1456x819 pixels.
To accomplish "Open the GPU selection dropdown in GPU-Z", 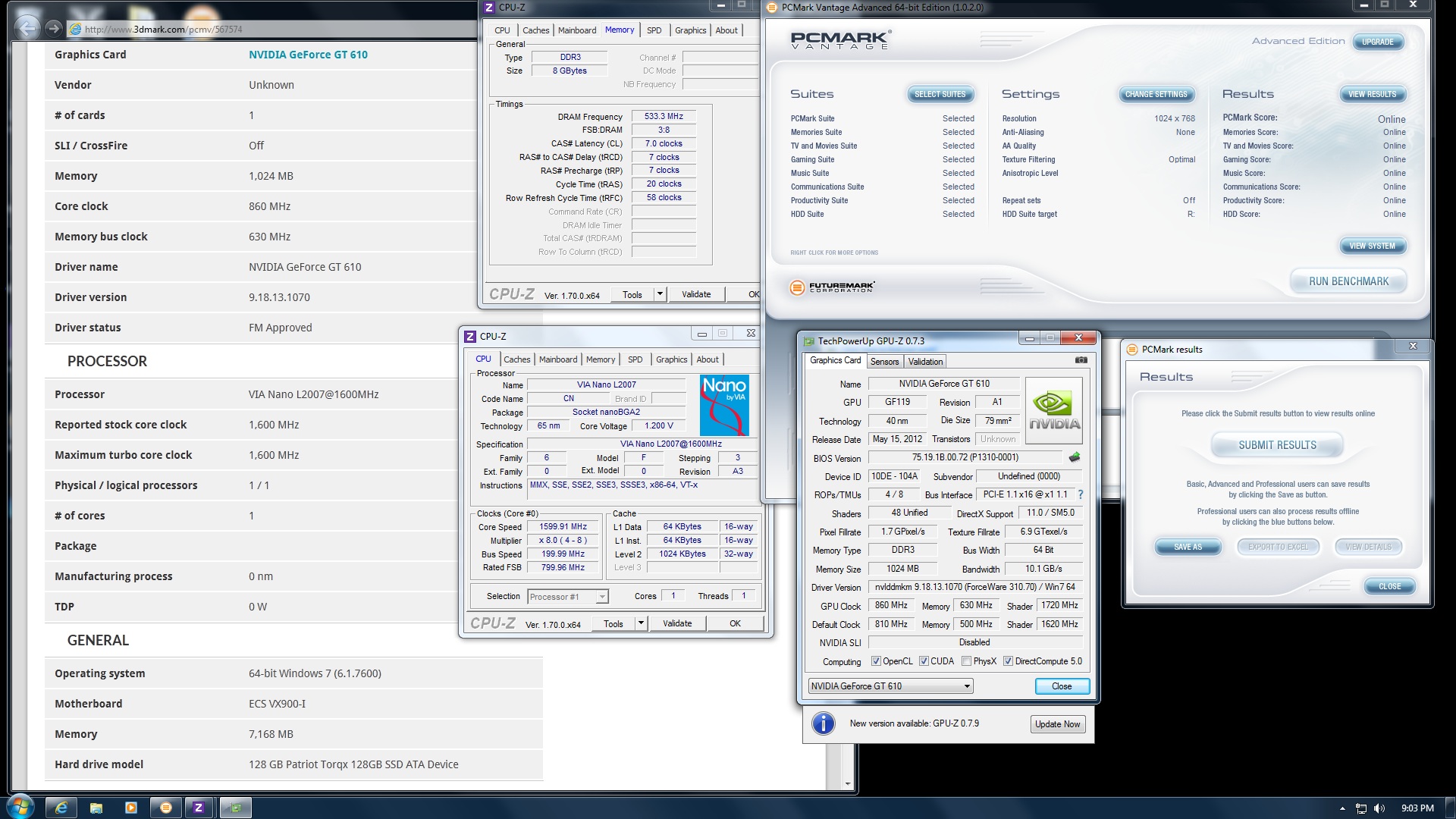I will pos(890,686).
